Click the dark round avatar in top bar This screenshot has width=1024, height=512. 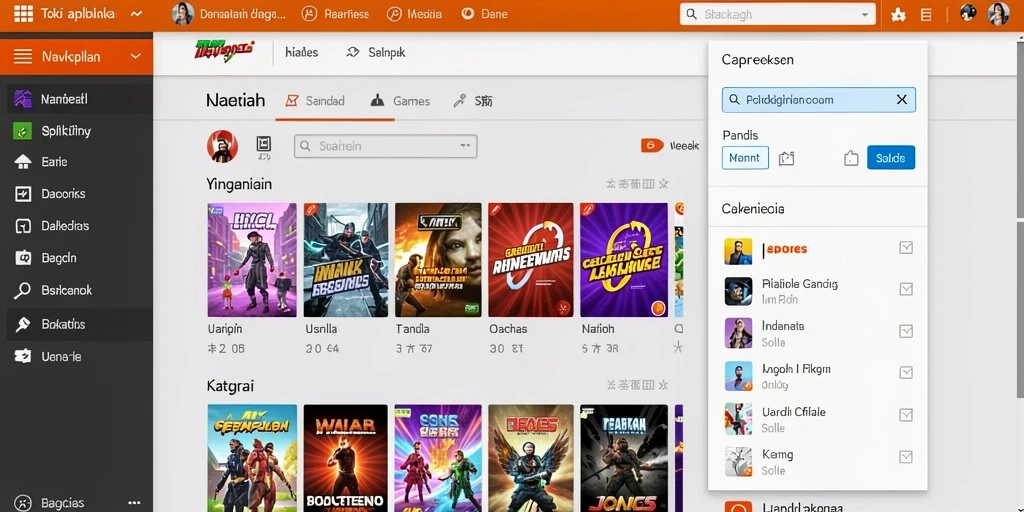click(x=968, y=12)
